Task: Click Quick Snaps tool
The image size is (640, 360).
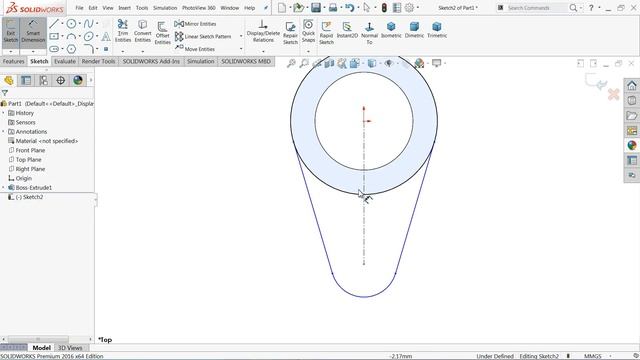Action: point(308,31)
